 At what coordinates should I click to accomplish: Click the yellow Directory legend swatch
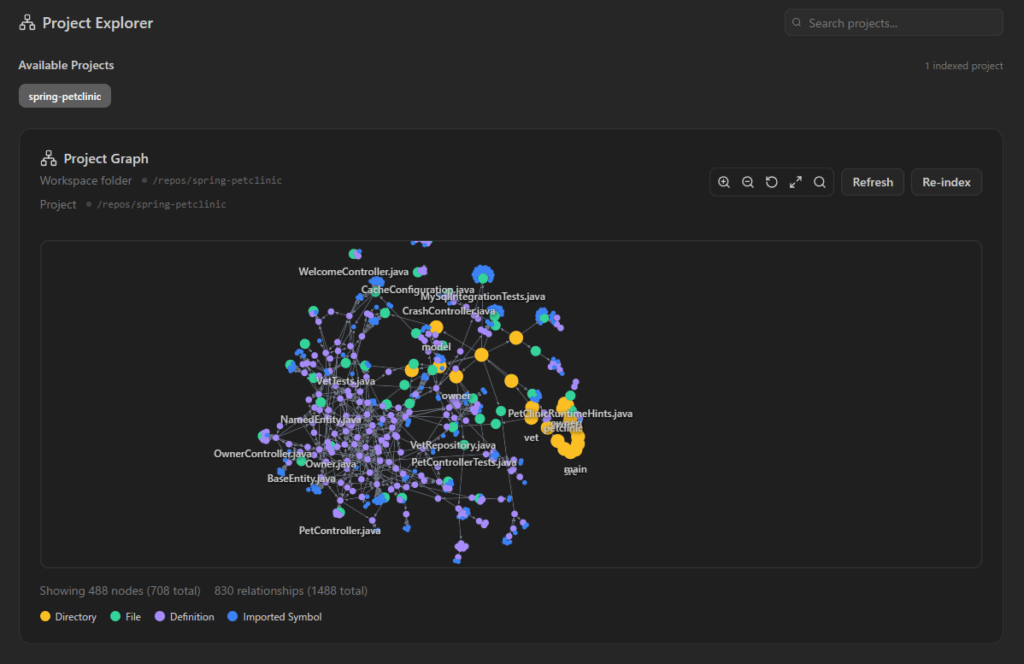point(45,617)
